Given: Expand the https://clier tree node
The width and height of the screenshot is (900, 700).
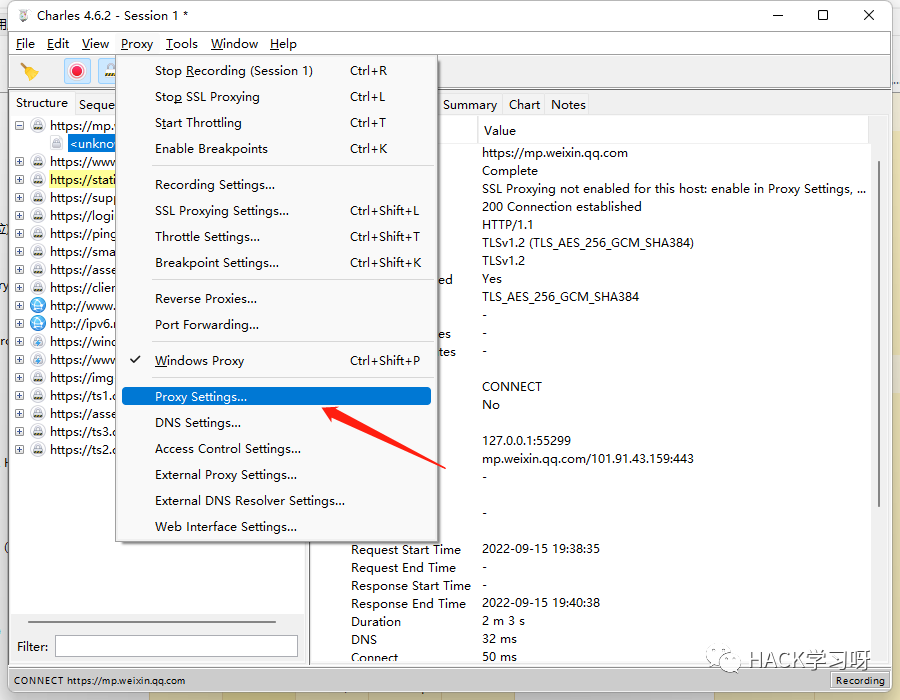Looking at the screenshot, I should coord(20,287).
